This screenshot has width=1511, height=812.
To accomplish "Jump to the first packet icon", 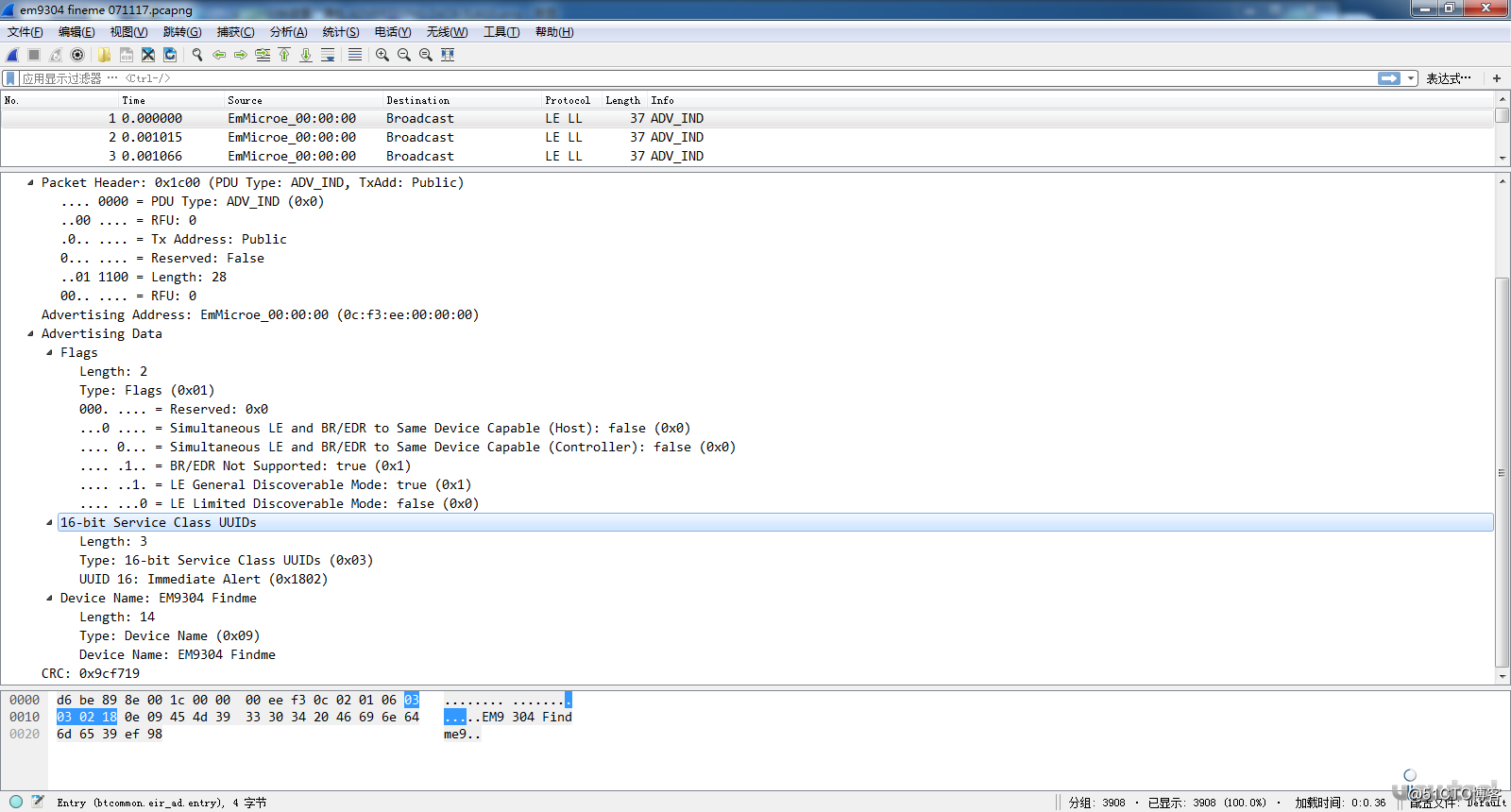I will (284, 55).
